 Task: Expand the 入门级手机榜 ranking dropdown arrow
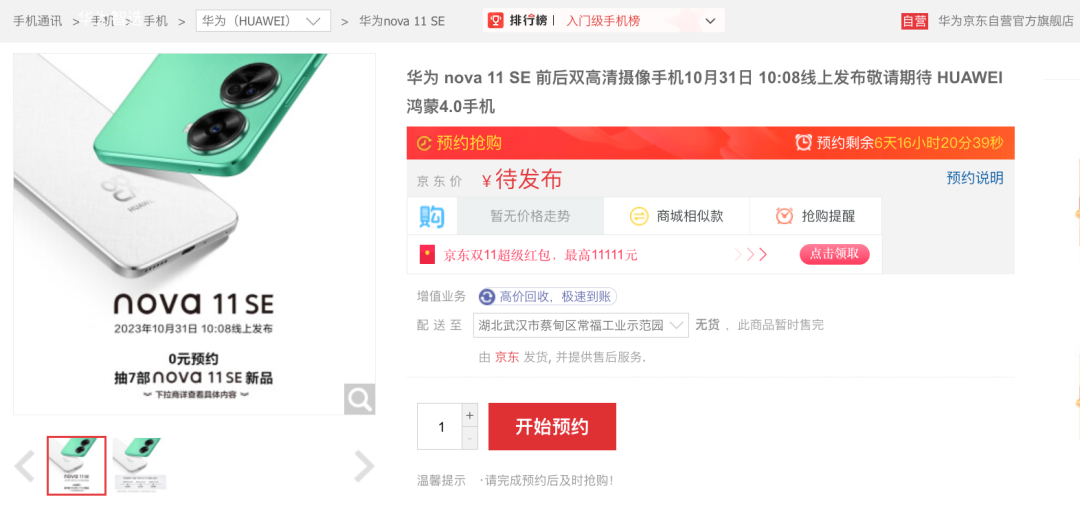(711, 21)
